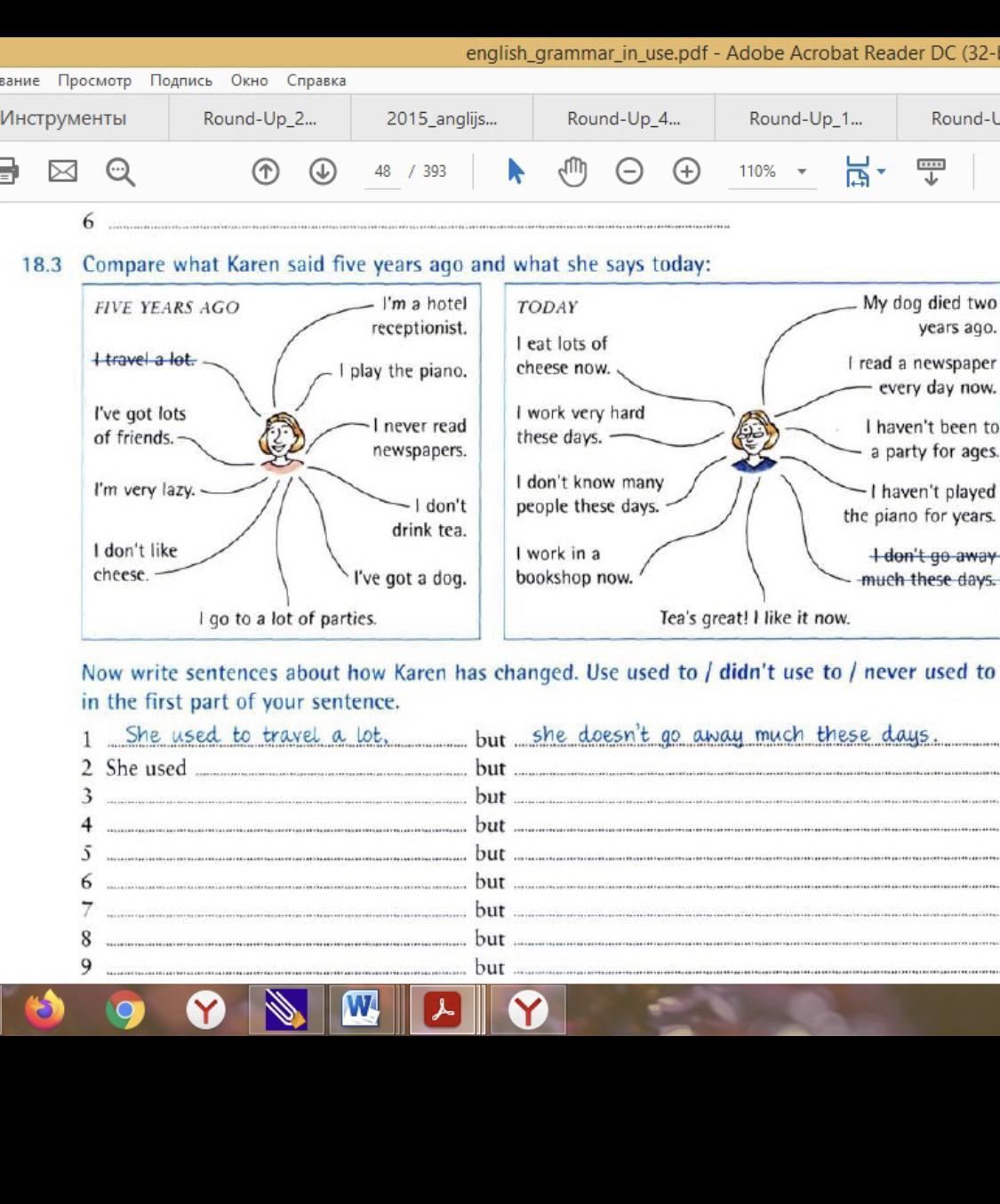Click exercise number 18.3
The image size is (1000, 1204).
[x=42, y=265]
